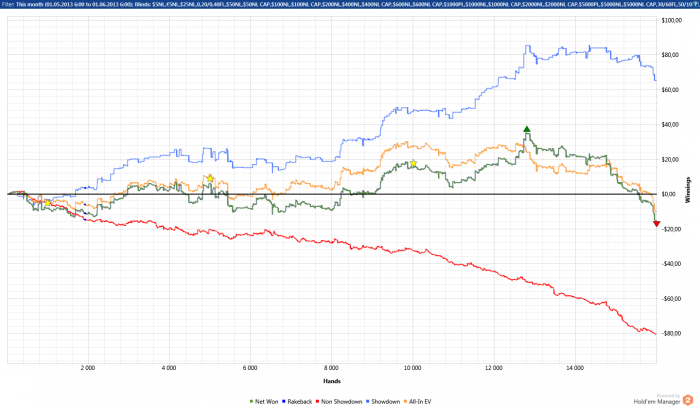
Task: Click the dark blue Rakeback legend swatch
Action: tap(283, 401)
